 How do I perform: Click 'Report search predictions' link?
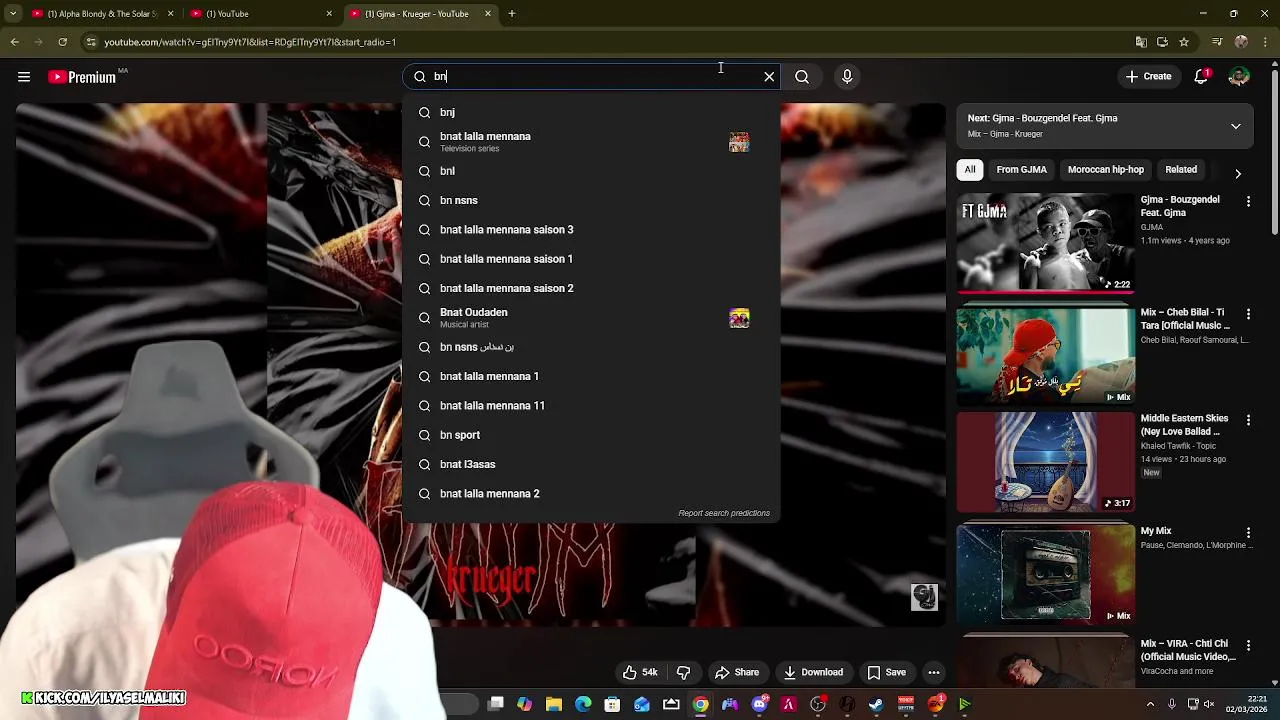point(724,513)
